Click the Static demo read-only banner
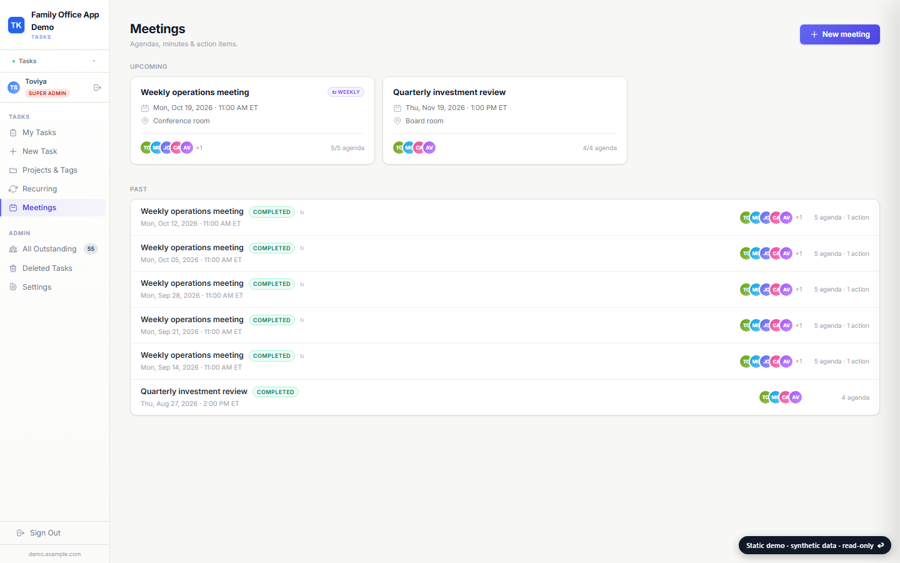900x563 pixels. pyautogui.click(x=814, y=545)
